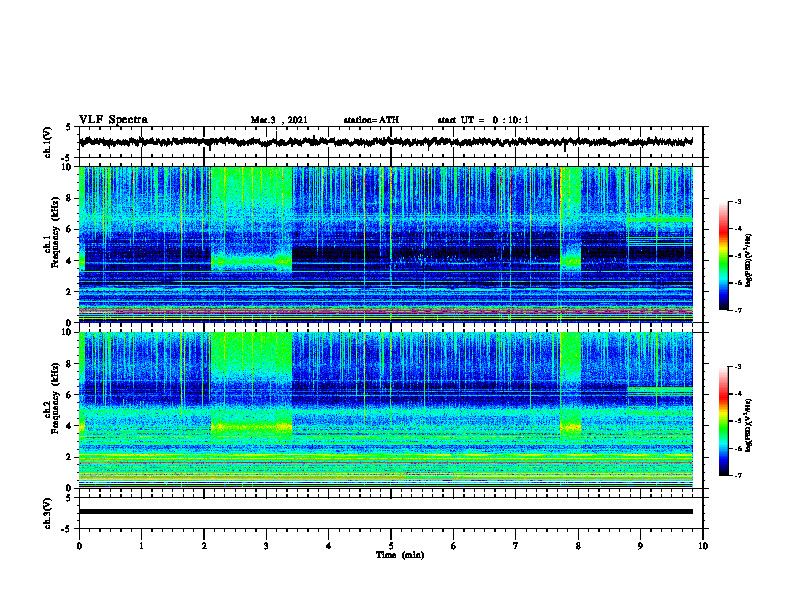
Task: Click tick label "4" on the Time axis
Action: 328,546
